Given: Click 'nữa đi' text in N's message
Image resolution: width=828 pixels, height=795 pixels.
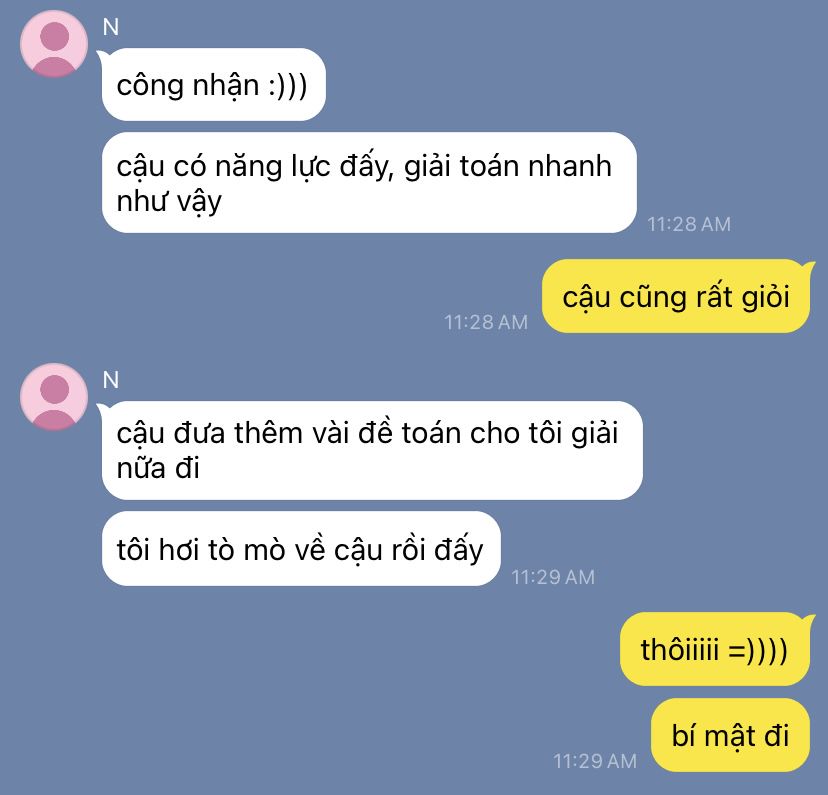Looking at the screenshot, I should tap(158, 468).
